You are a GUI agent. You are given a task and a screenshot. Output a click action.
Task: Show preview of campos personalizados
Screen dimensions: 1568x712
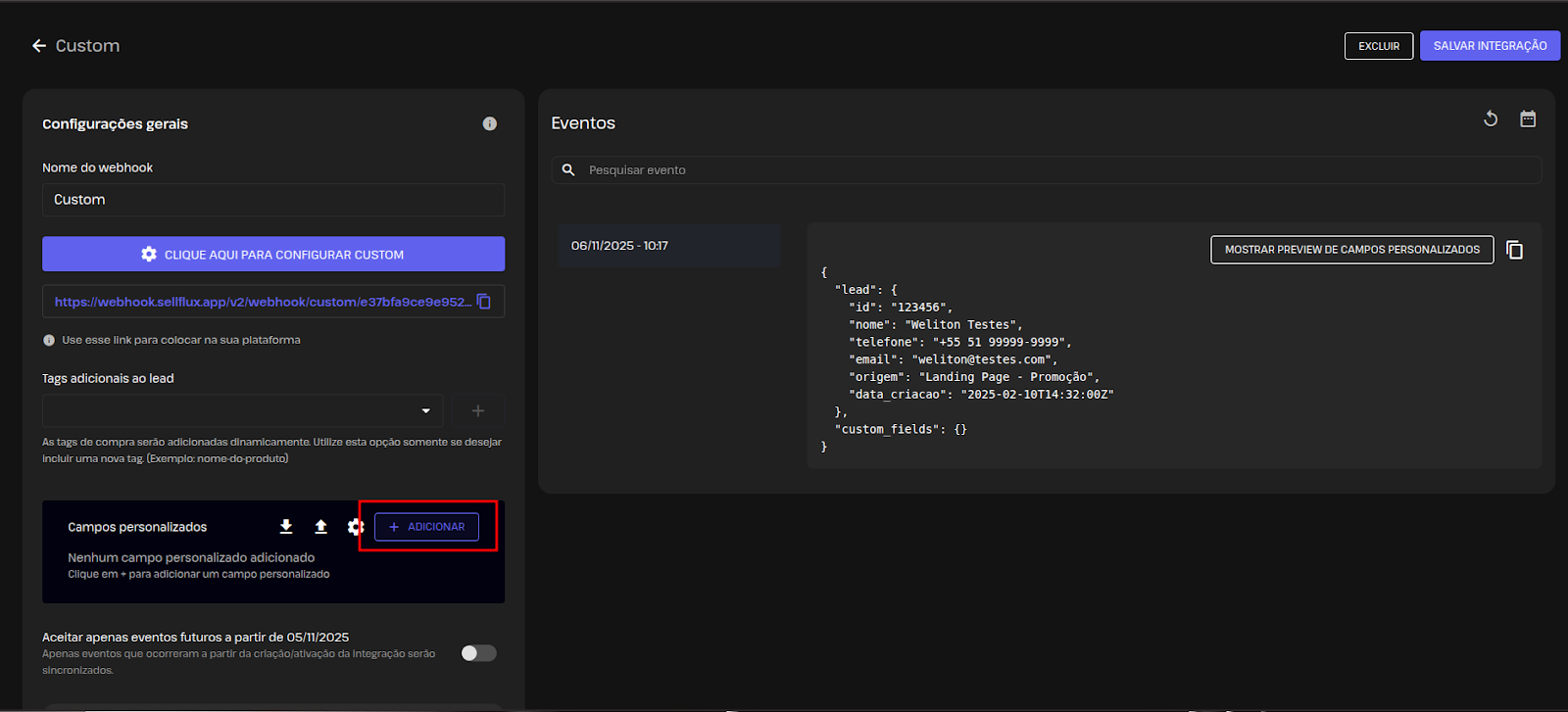pyautogui.click(x=1351, y=250)
